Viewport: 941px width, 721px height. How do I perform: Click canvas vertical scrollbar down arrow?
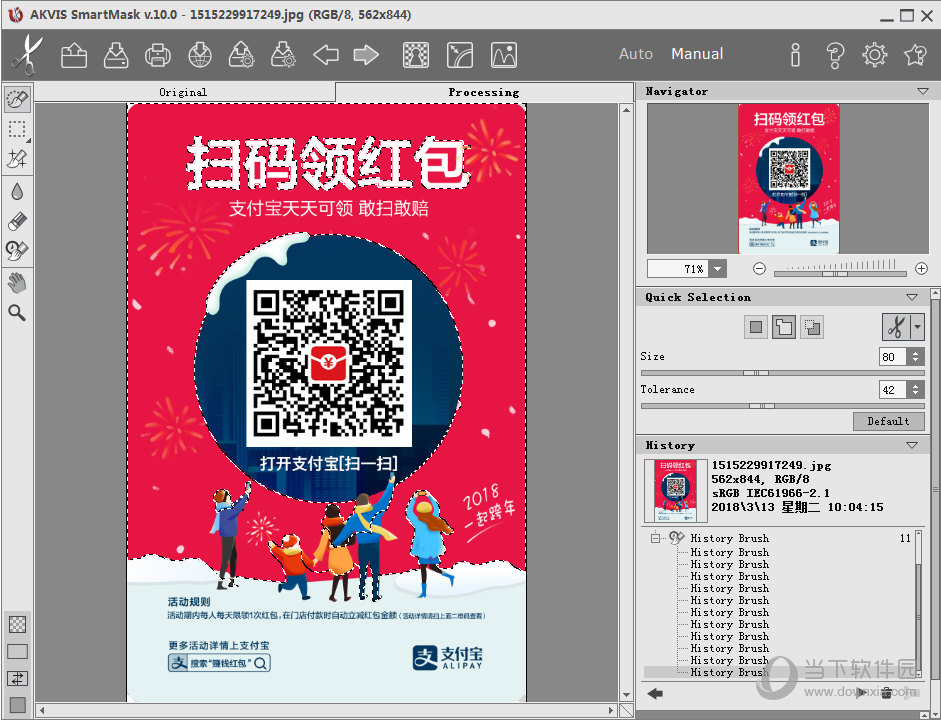coord(626,695)
